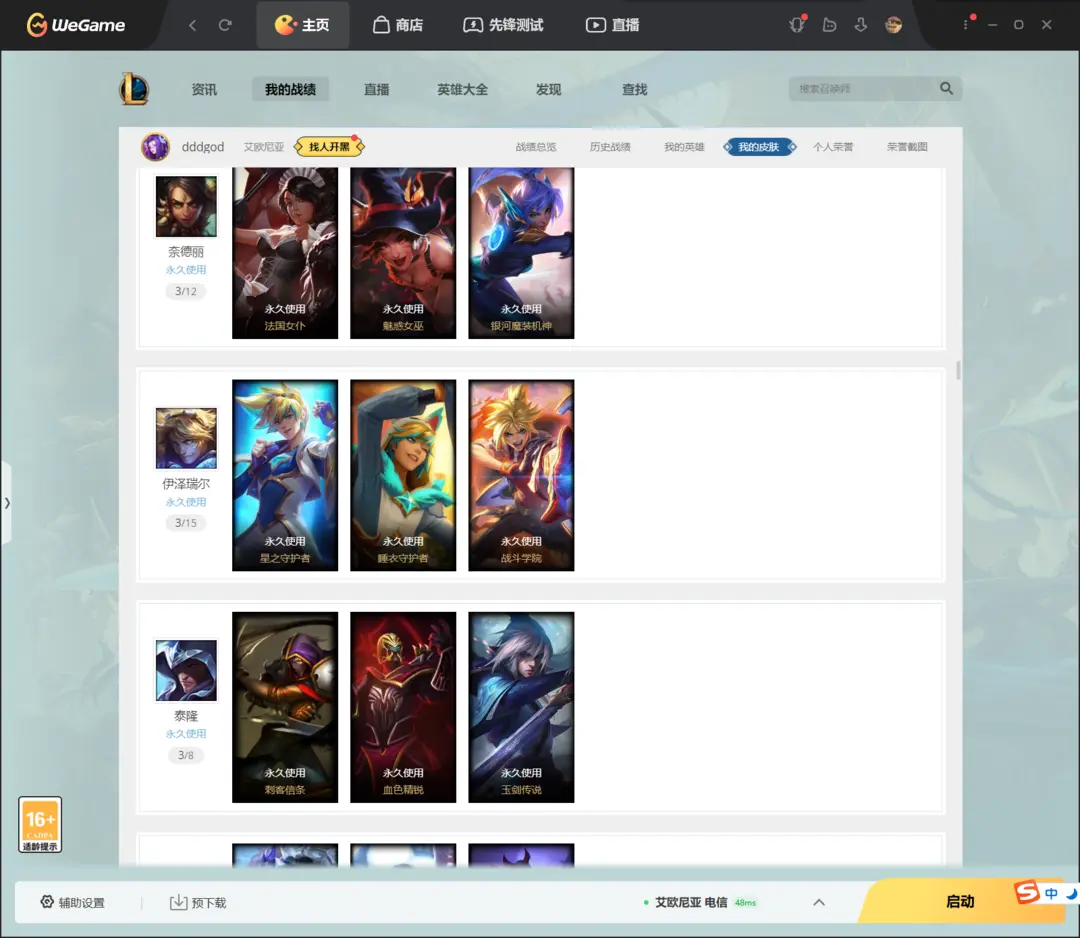The width and height of the screenshot is (1080, 938).
Task: Click the 16+ age rating badge
Action: 40,824
